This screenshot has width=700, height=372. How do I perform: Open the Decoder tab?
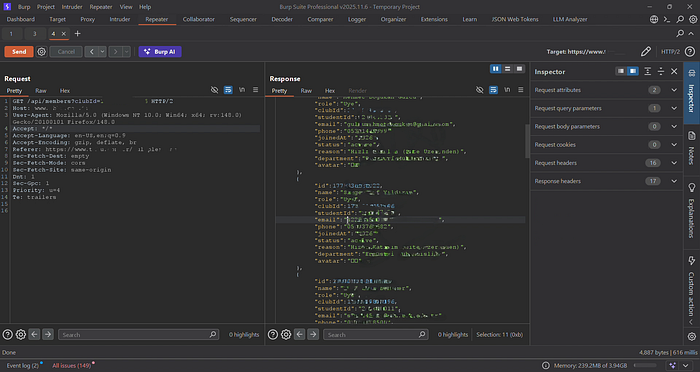pos(282,19)
